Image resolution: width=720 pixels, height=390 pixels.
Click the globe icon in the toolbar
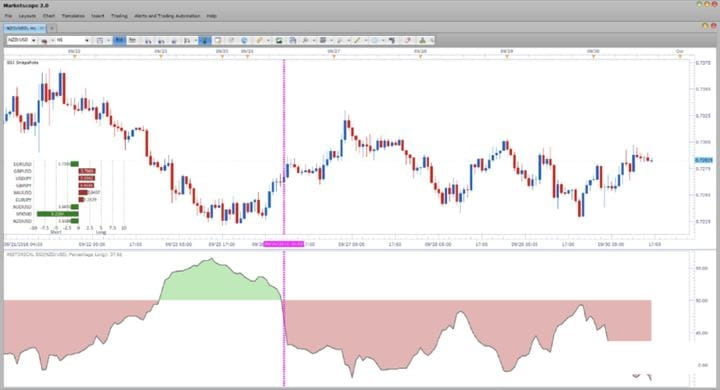pos(244,40)
